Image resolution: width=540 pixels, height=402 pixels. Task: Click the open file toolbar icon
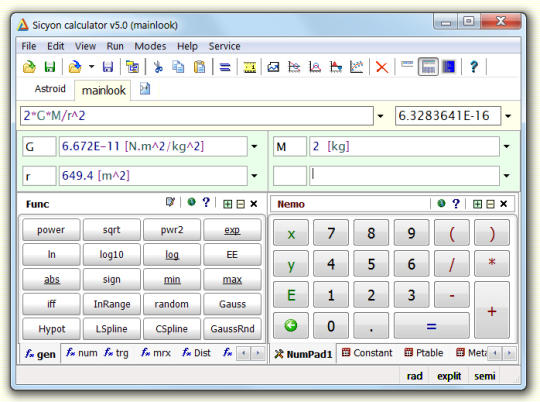(x=29, y=66)
